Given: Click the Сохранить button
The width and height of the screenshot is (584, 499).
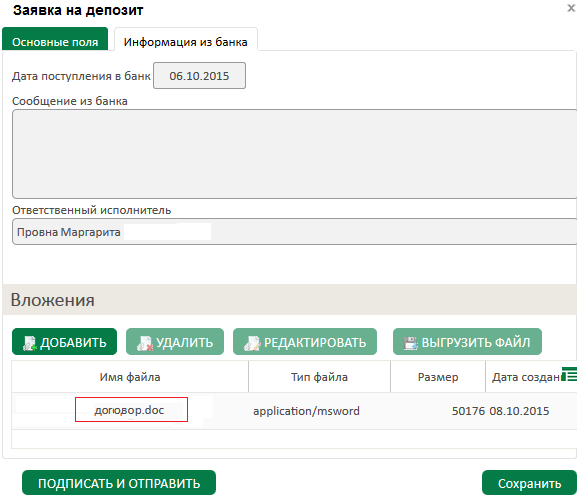Looking at the screenshot, I should pos(529,483).
